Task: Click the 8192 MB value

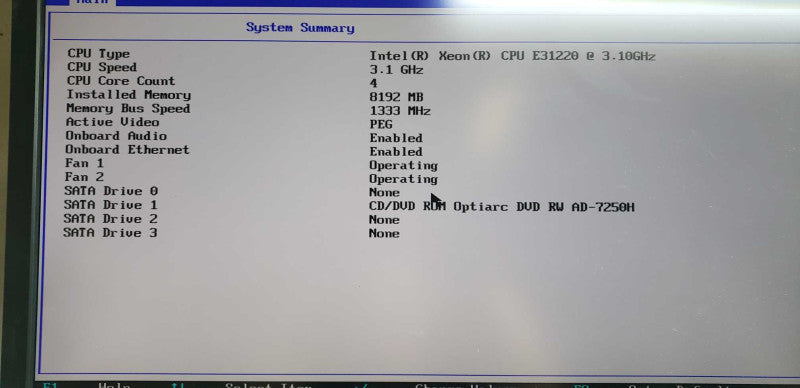Action: coord(396,97)
